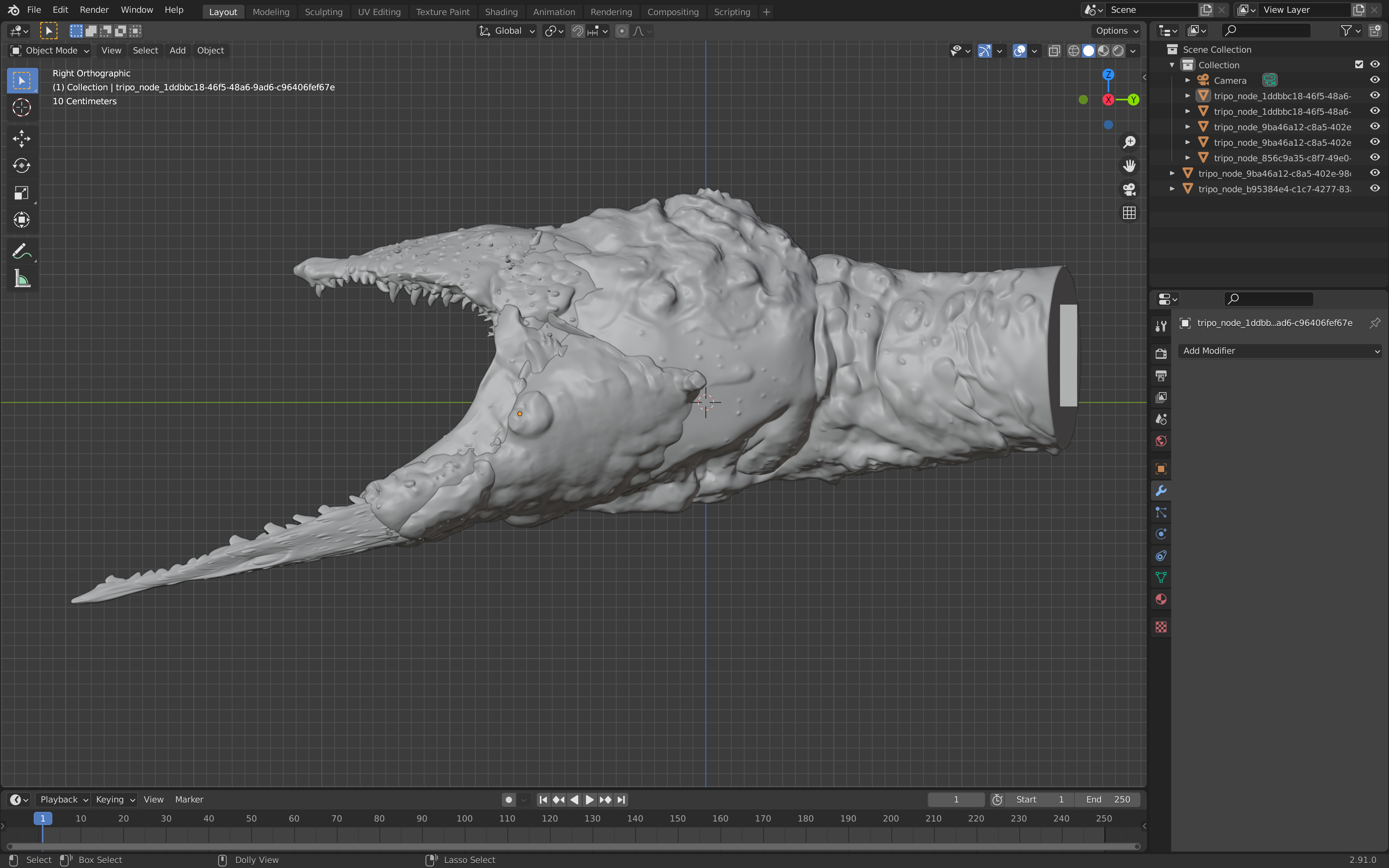Select the Move tool in the toolbar
The height and width of the screenshot is (868, 1389).
coord(21,138)
